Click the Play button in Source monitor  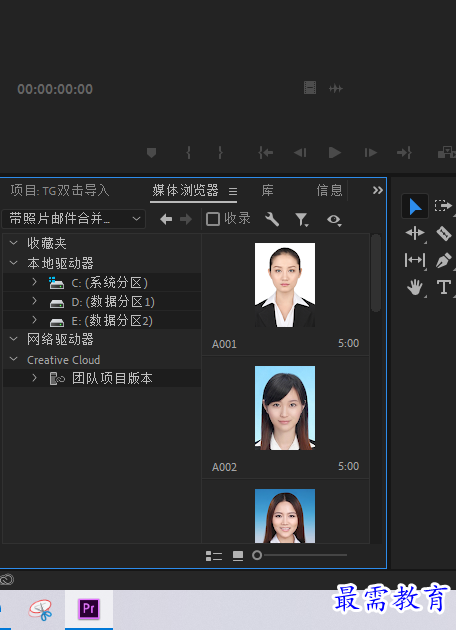pyautogui.click(x=335, y=153)
